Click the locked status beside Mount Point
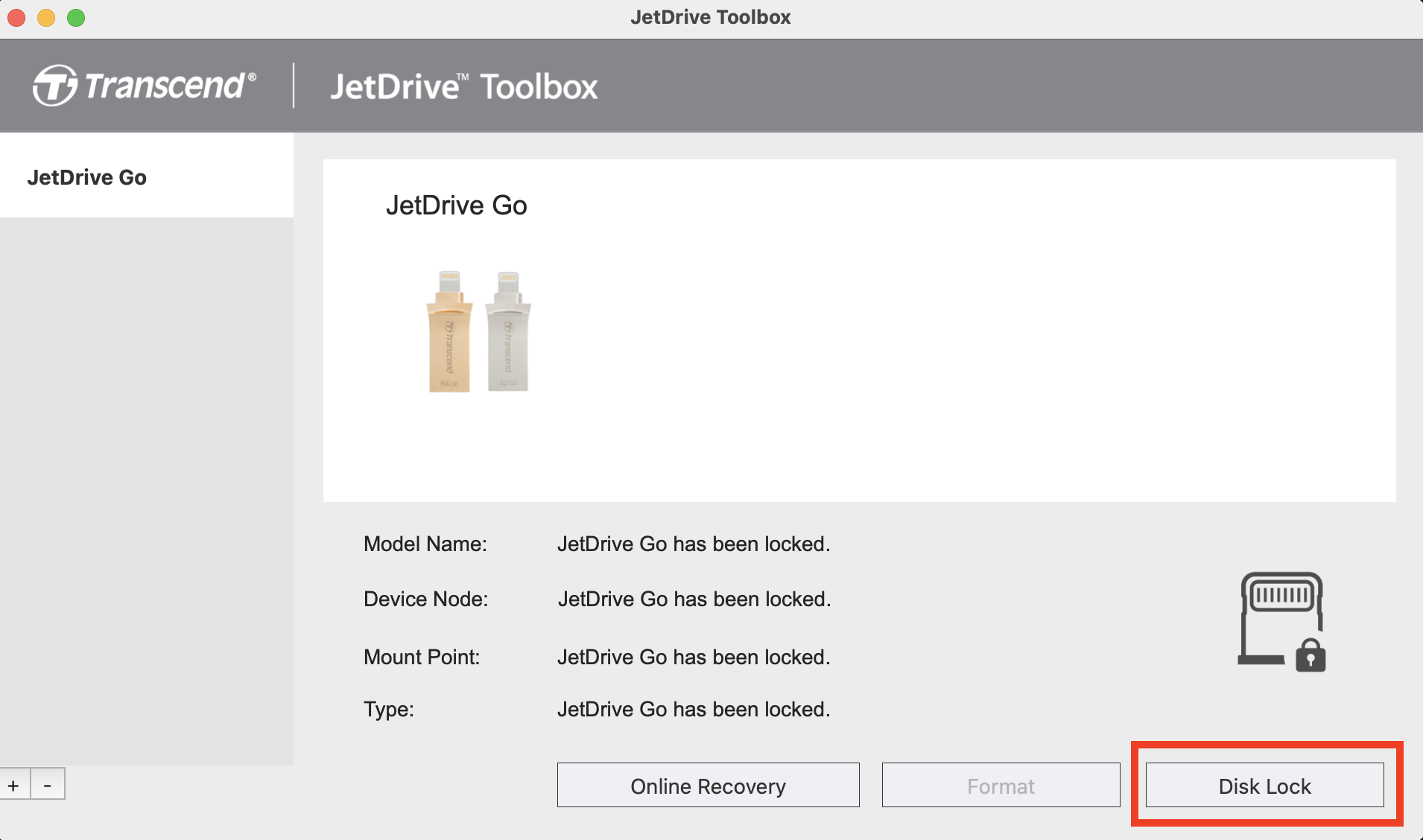 [693, 657]
